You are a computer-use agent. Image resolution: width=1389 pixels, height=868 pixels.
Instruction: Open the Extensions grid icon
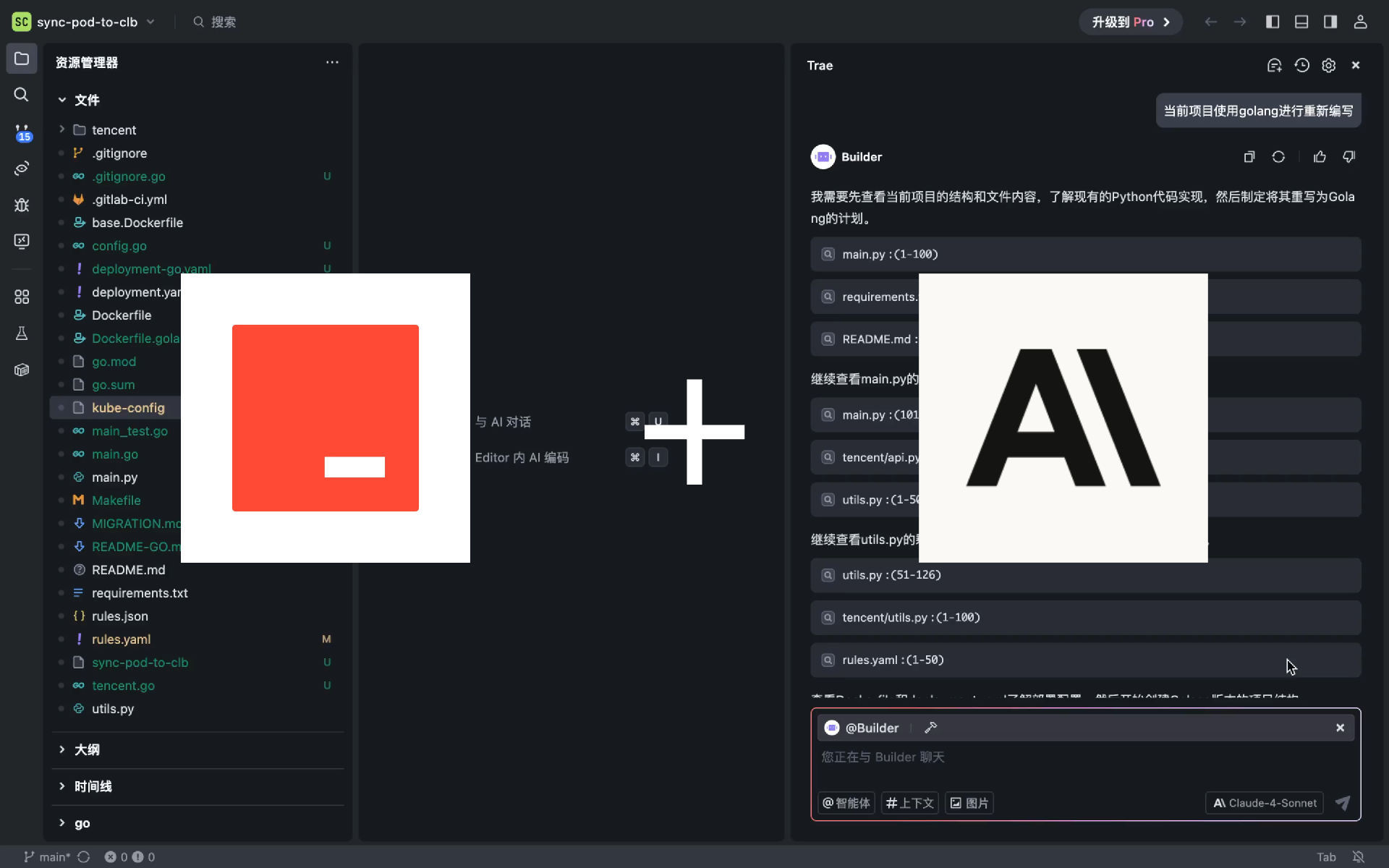pos(22,297)
